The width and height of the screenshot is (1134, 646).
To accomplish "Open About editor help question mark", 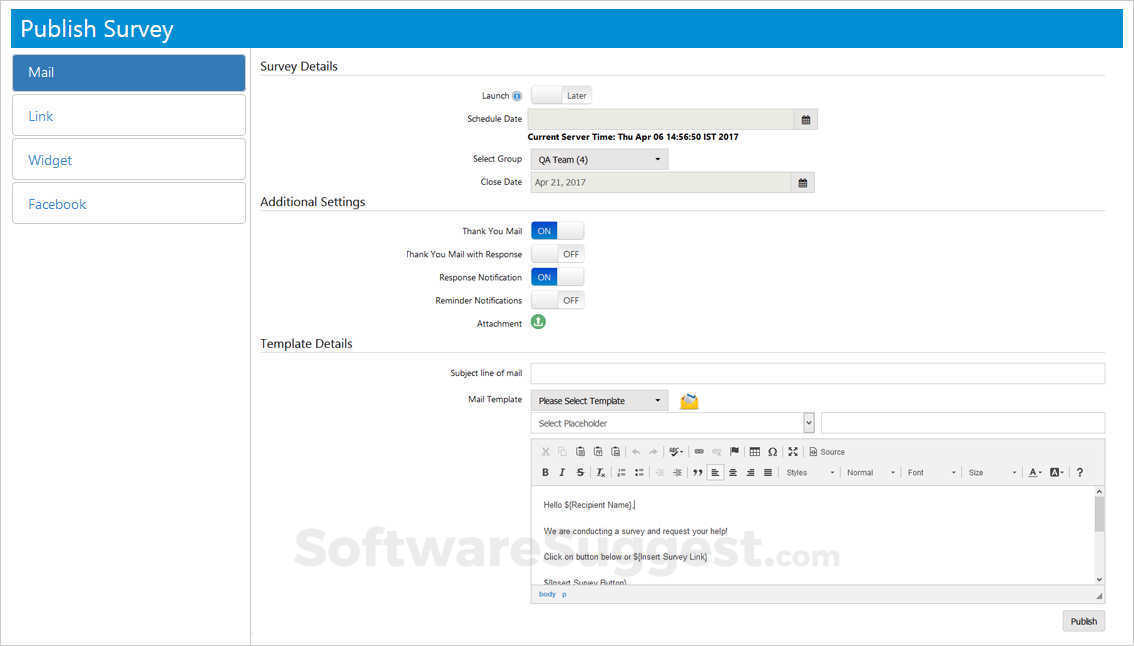I will point(1080,472).
